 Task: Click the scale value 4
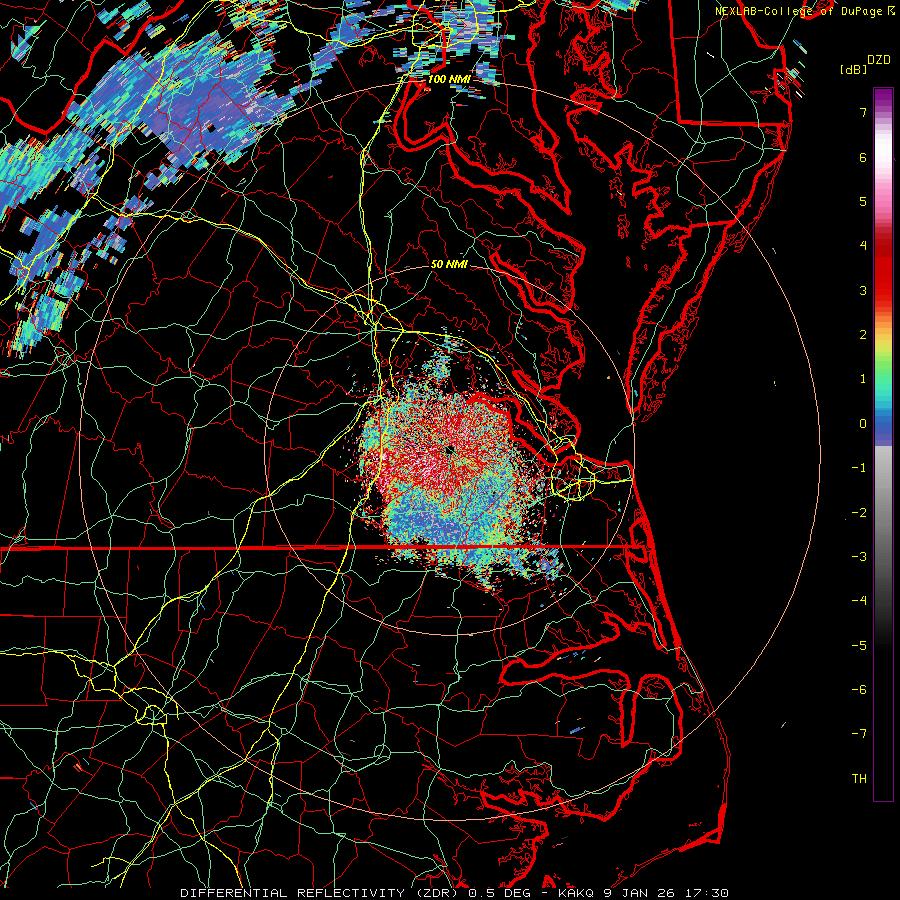[x=863, y=246]
